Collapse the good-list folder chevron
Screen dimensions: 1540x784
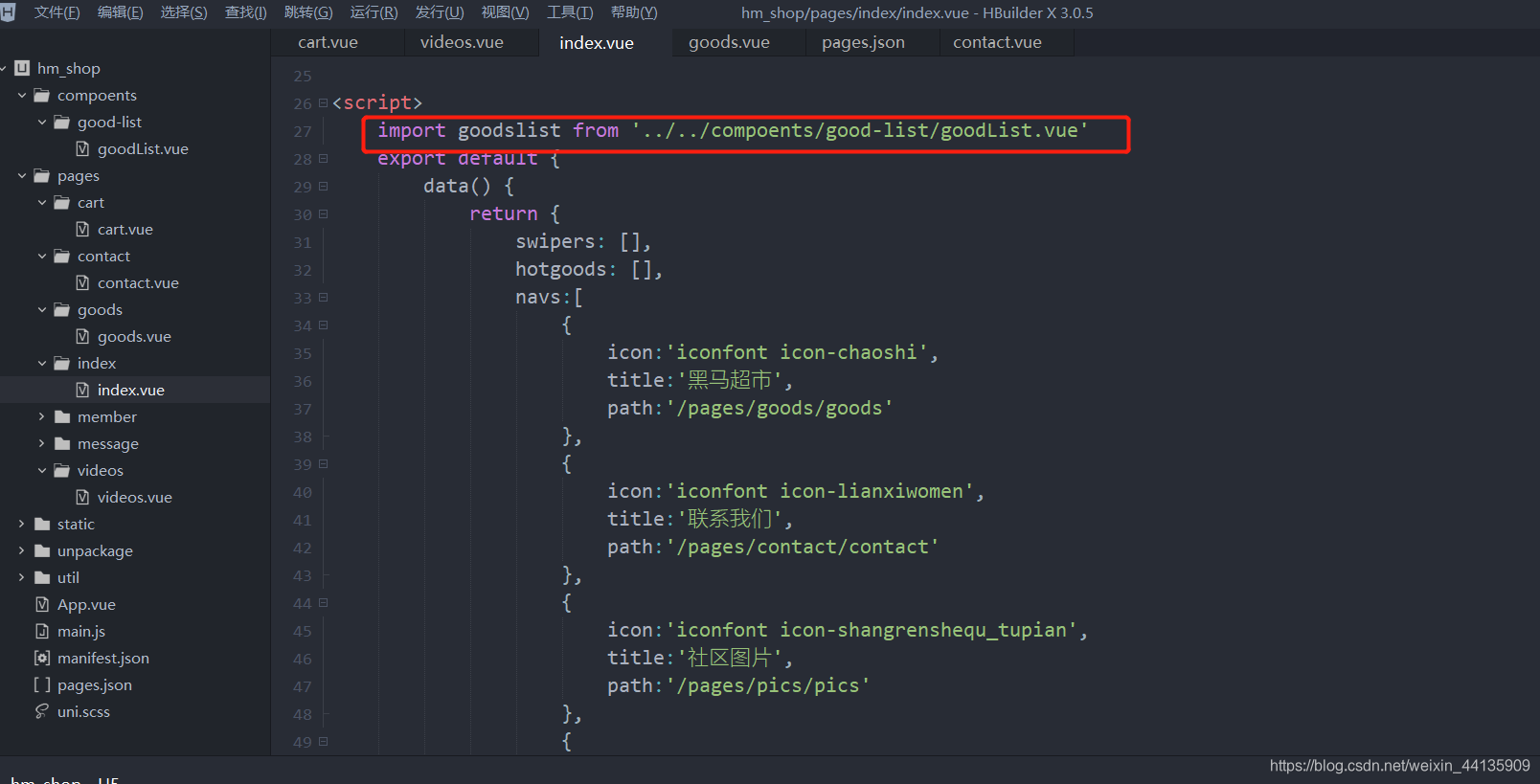42,123
